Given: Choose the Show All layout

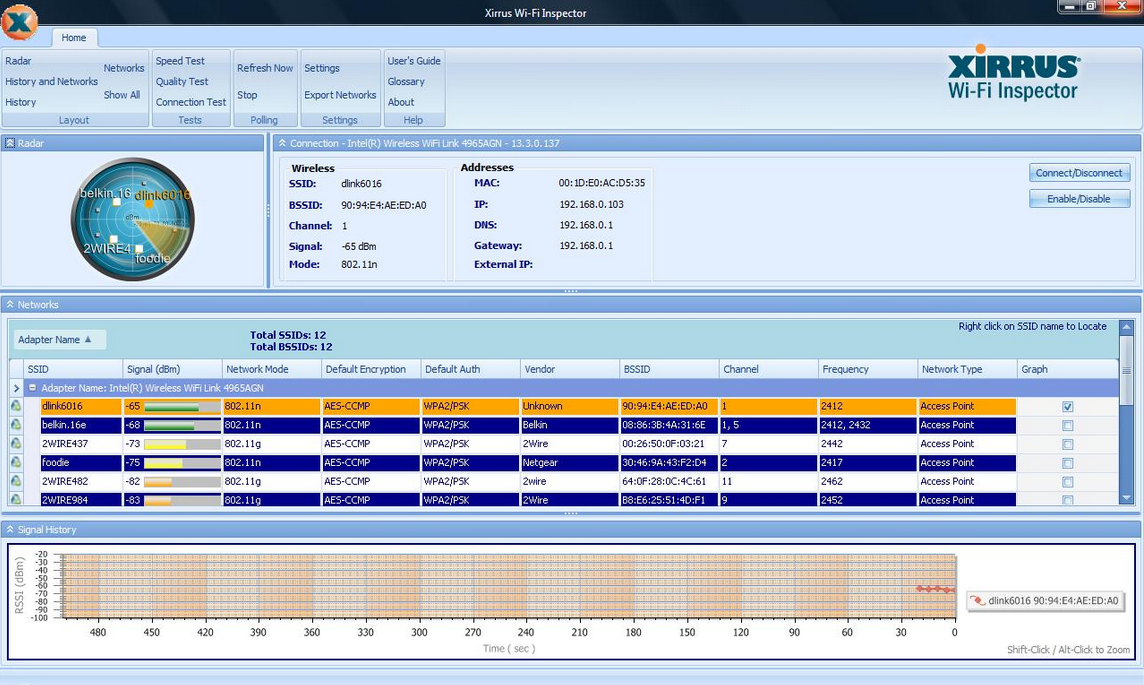Looking at the screenshot, I should (122, 95).
